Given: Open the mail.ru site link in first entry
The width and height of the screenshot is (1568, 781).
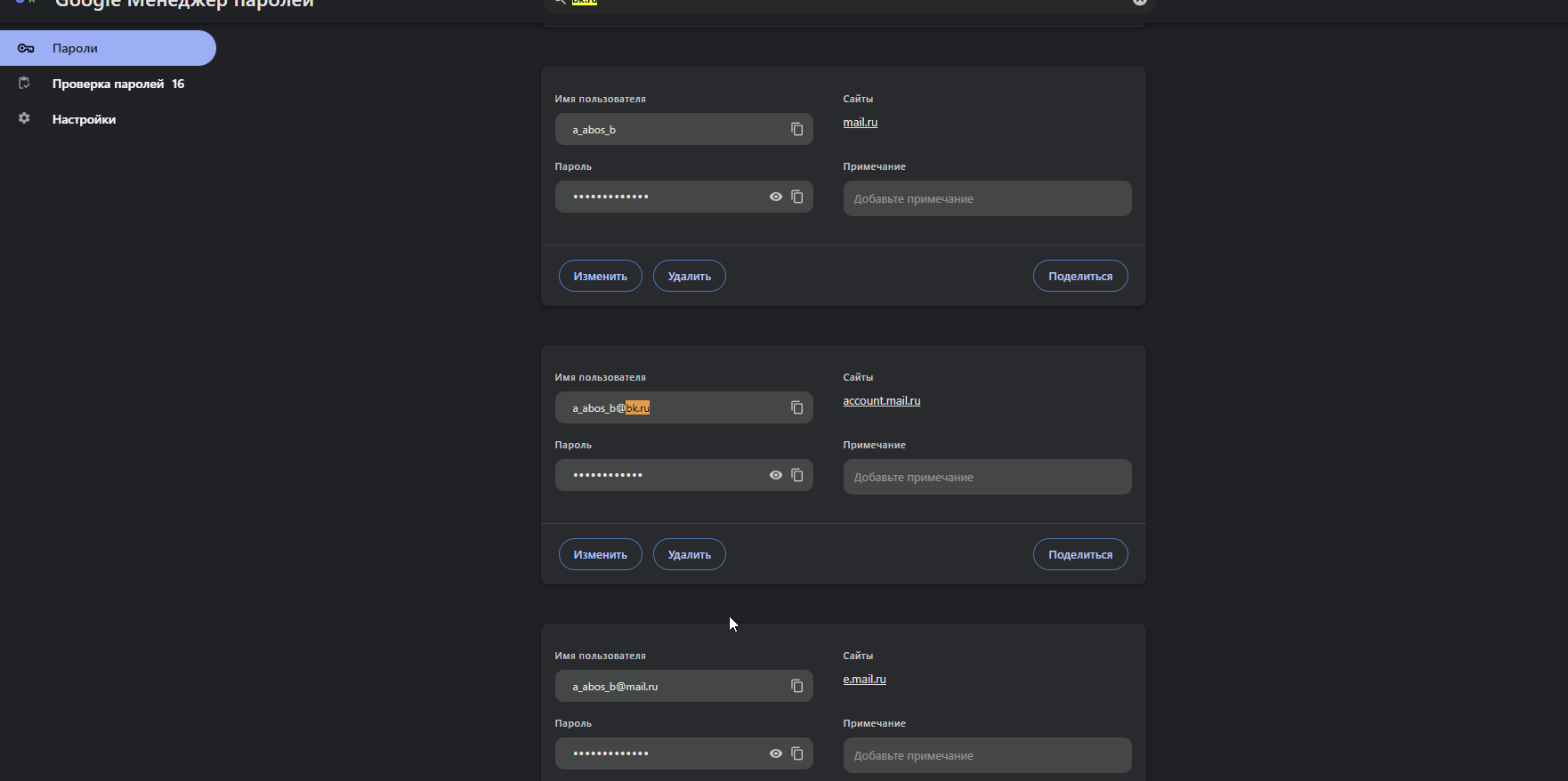Looking at the screenshot, I should tap(860, 123).
